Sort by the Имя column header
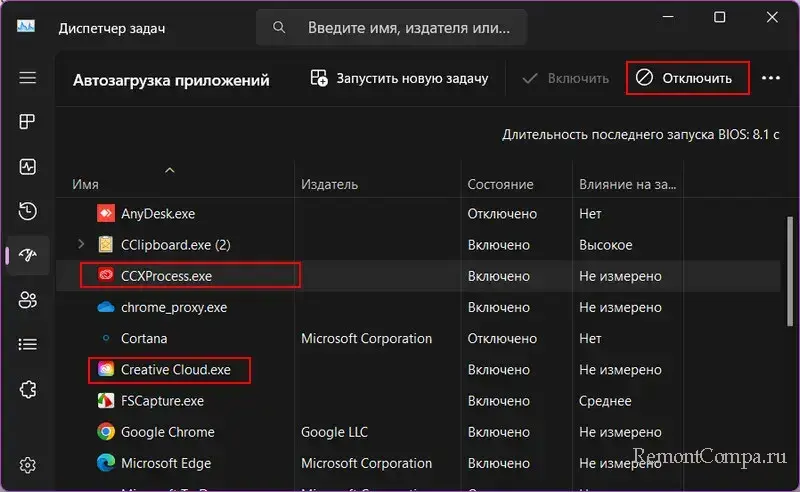Image resolution: width=800 pixels, height=492 pixels. pyautogui.click(x=86, y=185)
